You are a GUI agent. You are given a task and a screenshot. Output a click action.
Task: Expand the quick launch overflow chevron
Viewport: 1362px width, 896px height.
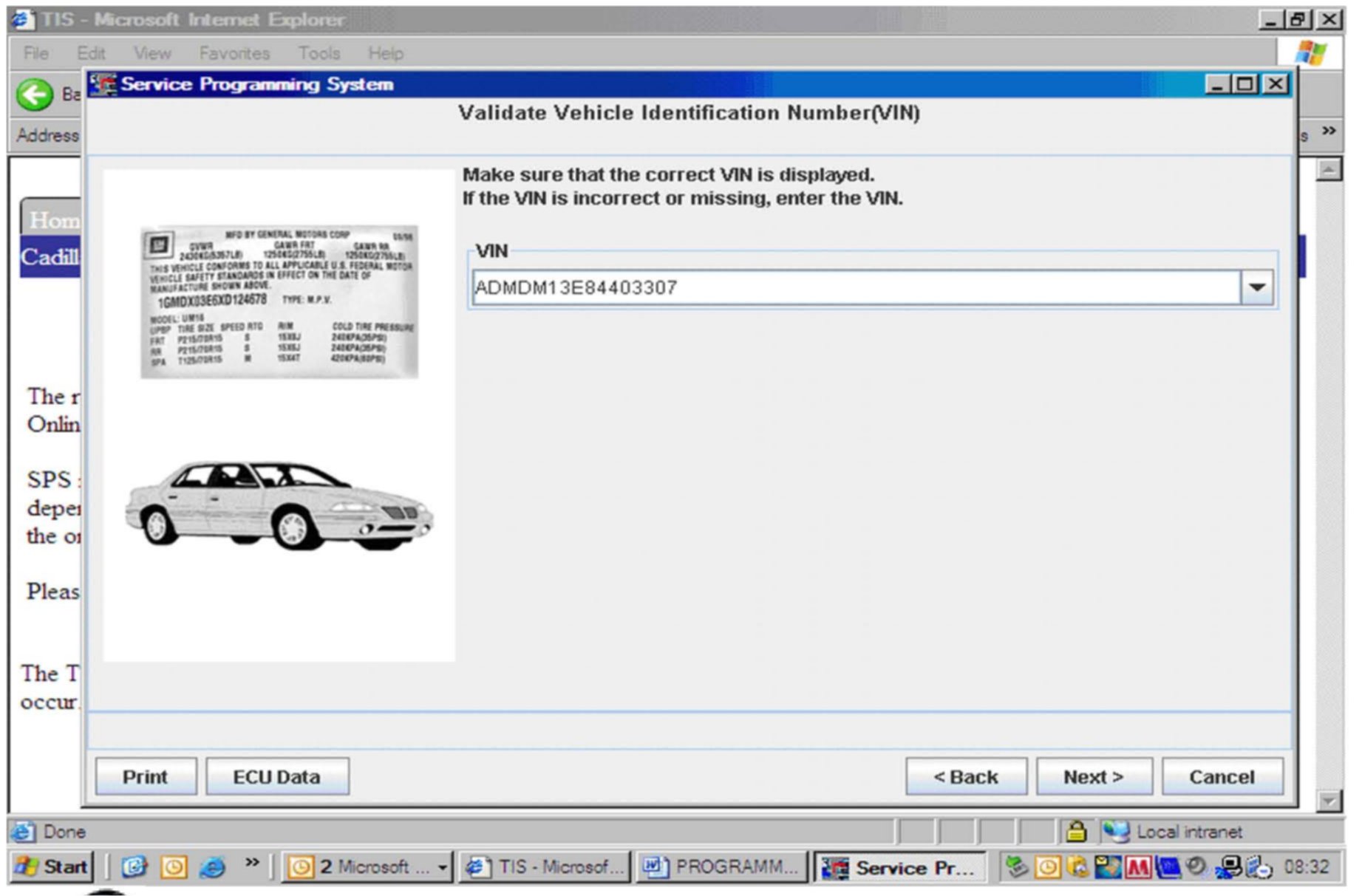(x=252, y=863)
